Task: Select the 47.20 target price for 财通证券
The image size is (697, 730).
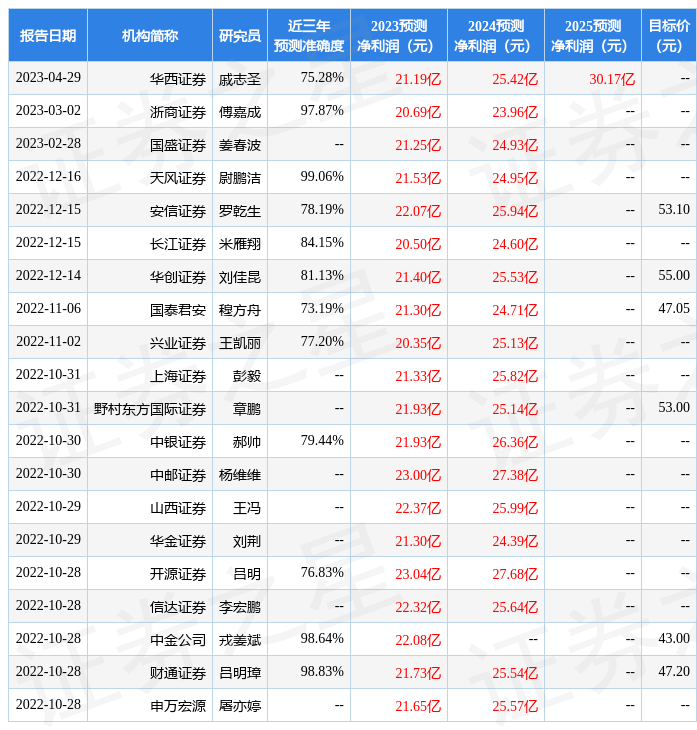Action: 673,672
